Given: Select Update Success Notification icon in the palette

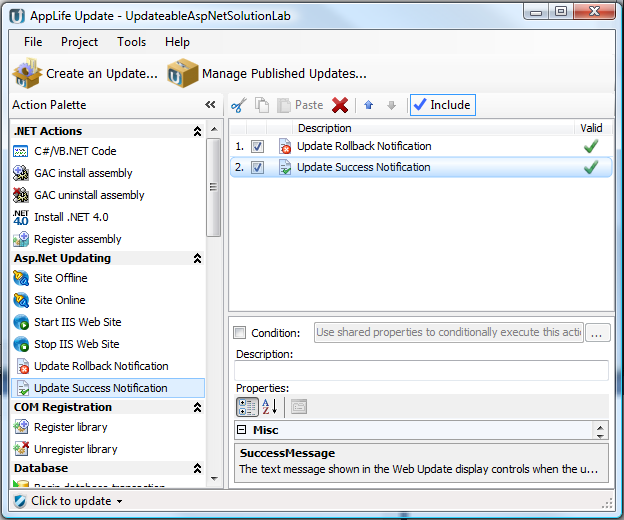Looking at the screenshot, I should tap(23, 388).
